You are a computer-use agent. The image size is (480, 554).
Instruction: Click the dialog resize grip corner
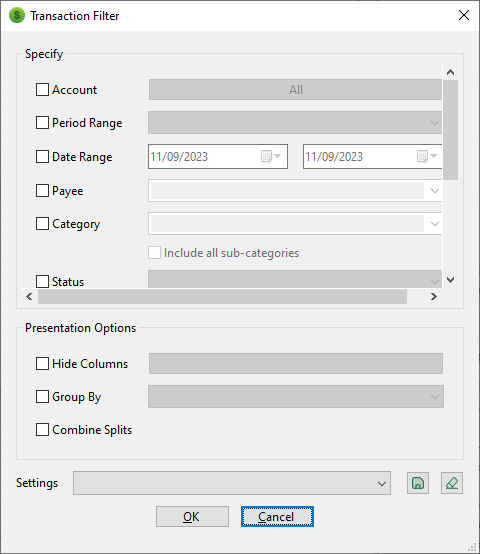click(473, 547)
